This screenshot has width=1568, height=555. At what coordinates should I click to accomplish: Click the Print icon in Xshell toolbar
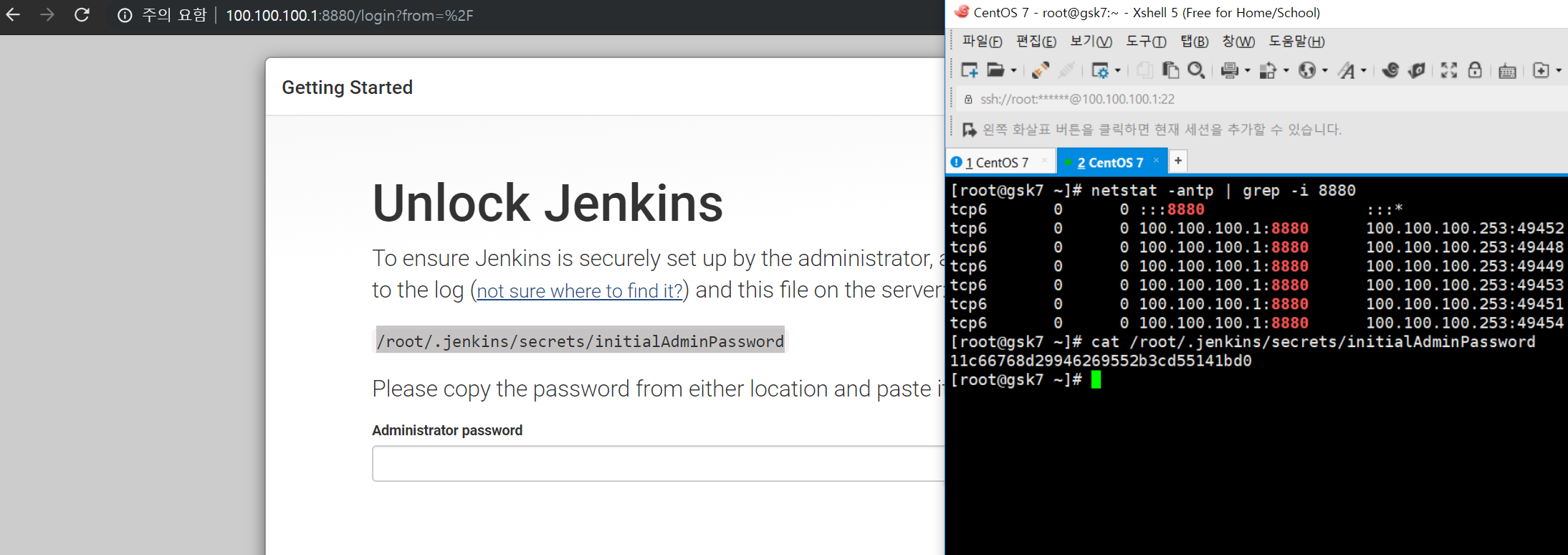point(1230,70)
